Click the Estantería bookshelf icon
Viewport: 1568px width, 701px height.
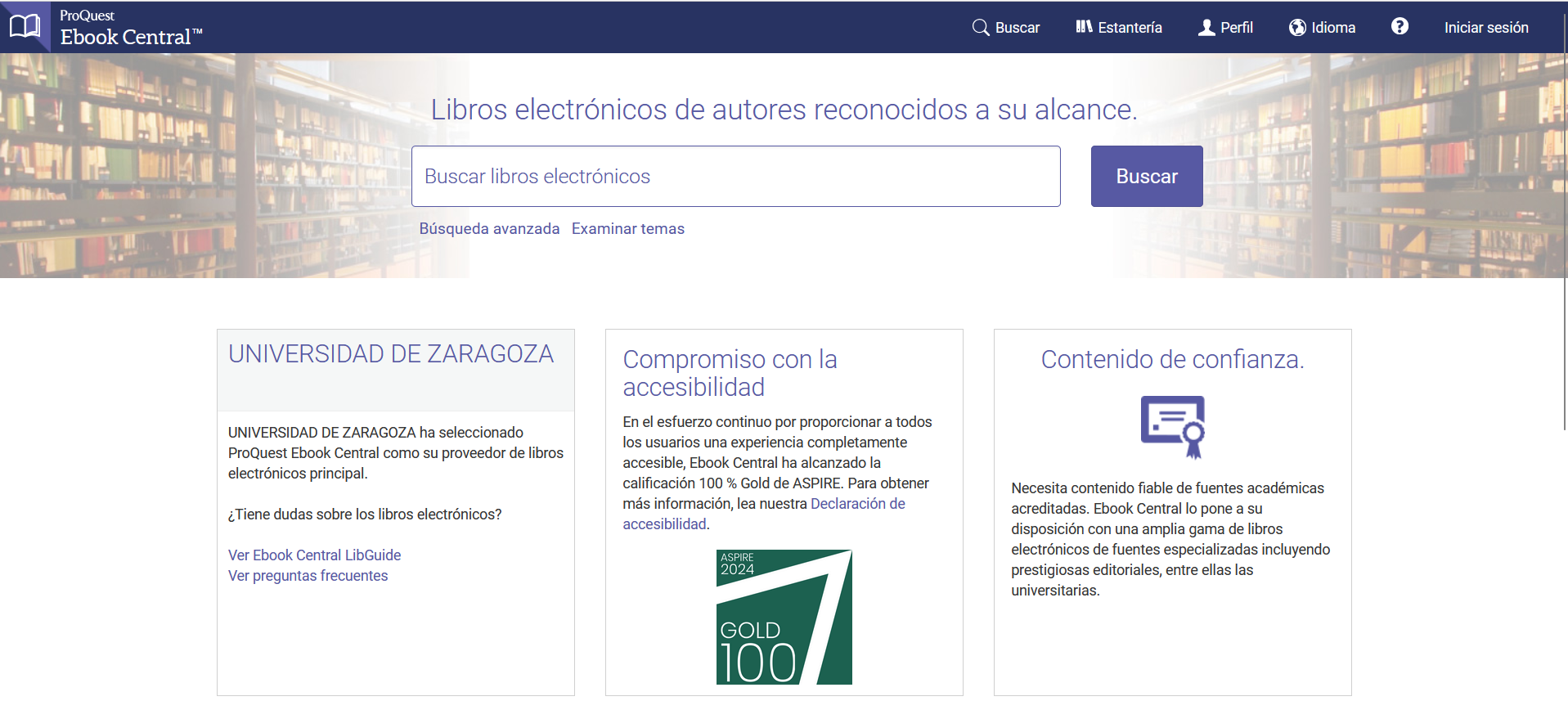pyautogui.click(x=1084, y=27)
